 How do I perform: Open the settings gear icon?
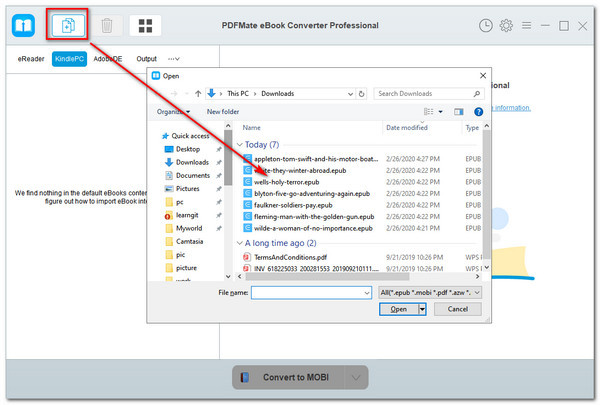[506, 26]
